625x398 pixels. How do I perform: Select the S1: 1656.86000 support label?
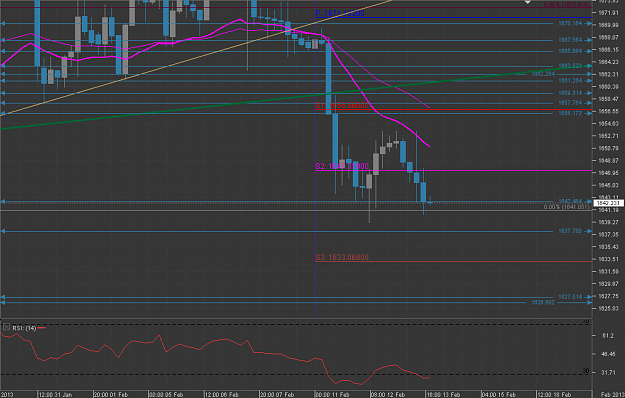(342, 105)
